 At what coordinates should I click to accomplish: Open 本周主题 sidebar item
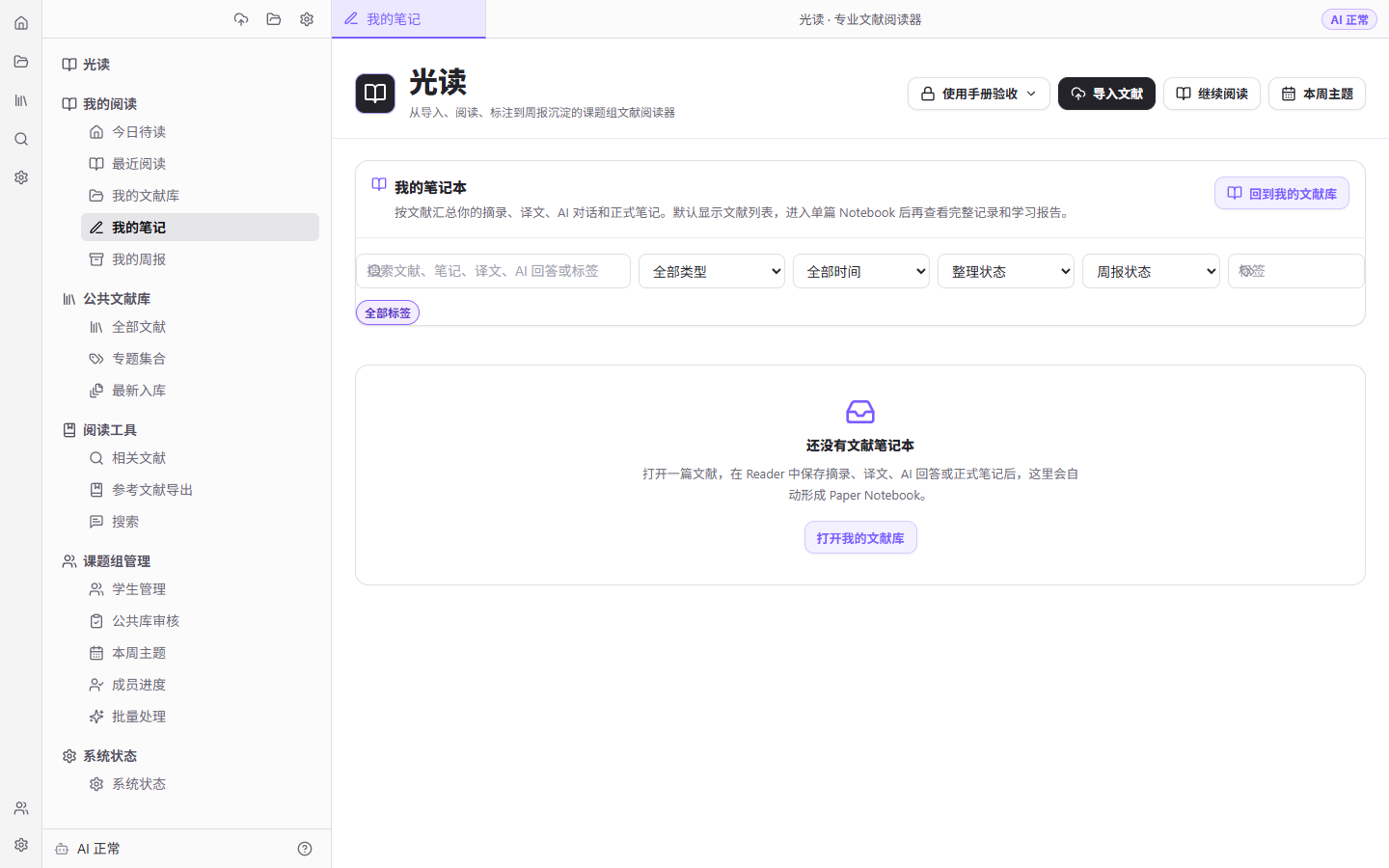point(200,653)
